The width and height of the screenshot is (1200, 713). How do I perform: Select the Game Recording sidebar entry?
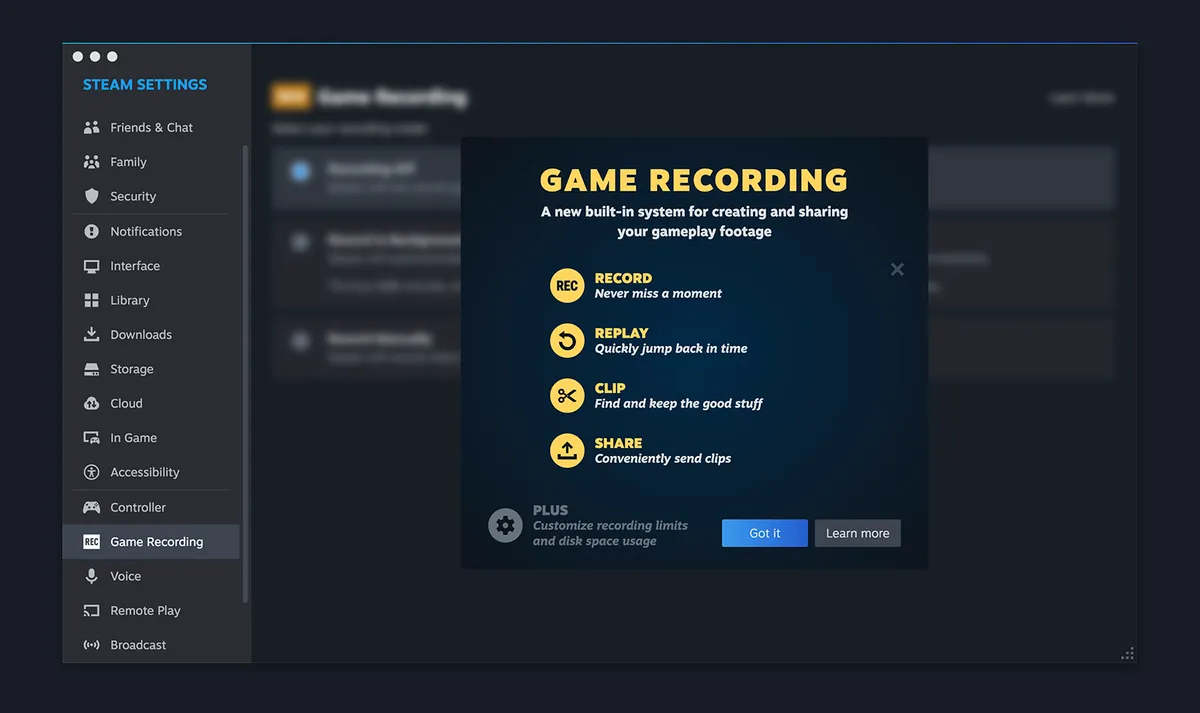(x=151, y=542)
